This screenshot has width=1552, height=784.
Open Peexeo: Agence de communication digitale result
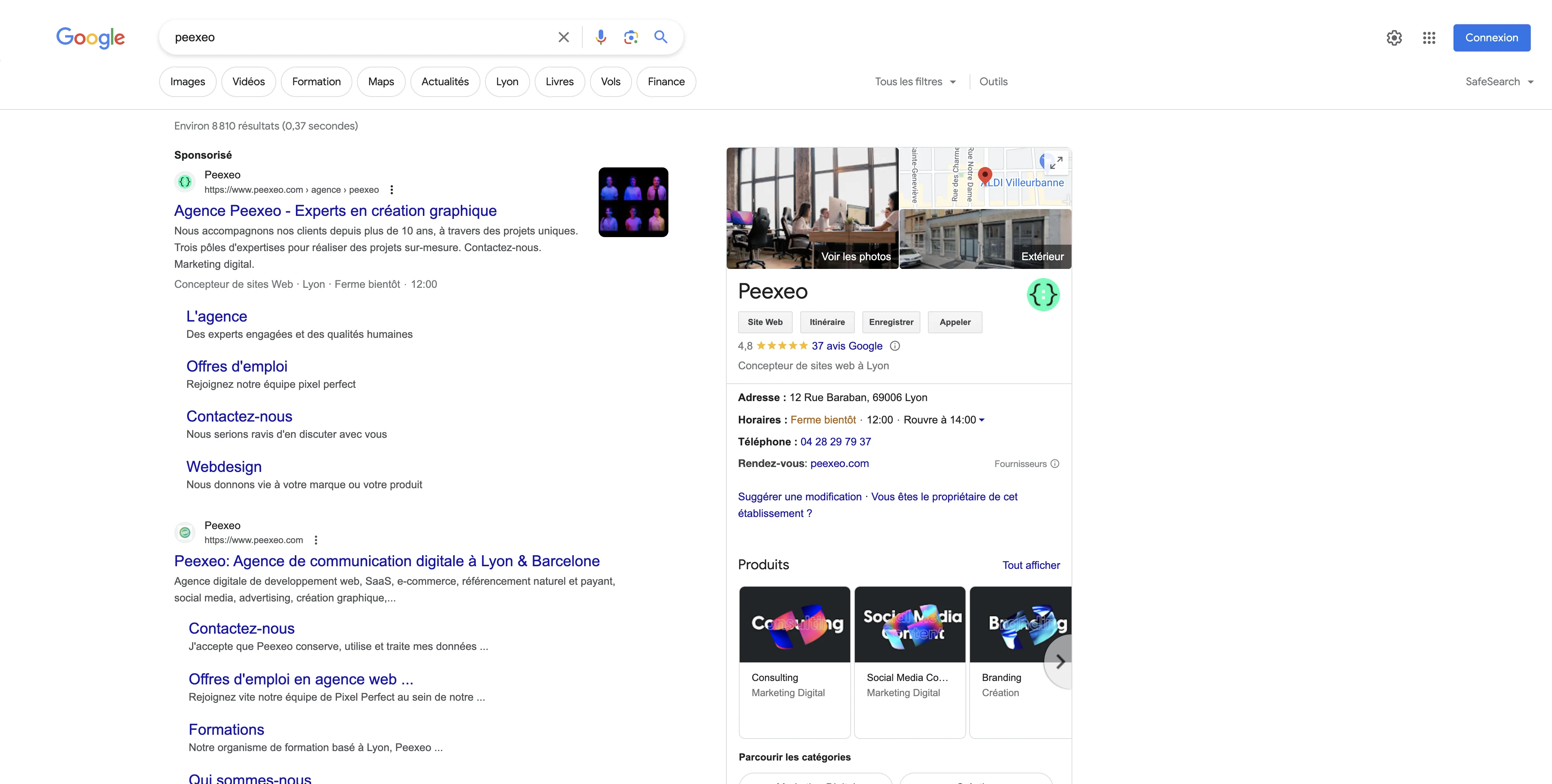[x=387, y=561]
